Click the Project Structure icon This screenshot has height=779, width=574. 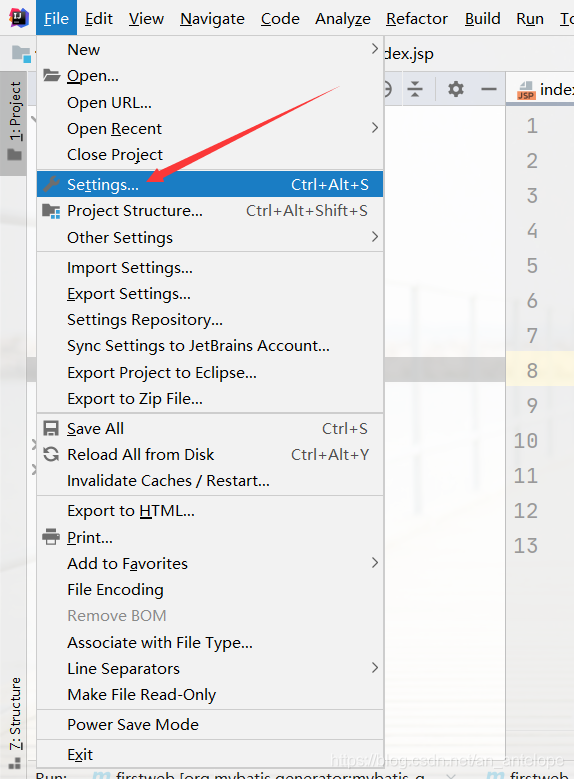tap(51, 211)
